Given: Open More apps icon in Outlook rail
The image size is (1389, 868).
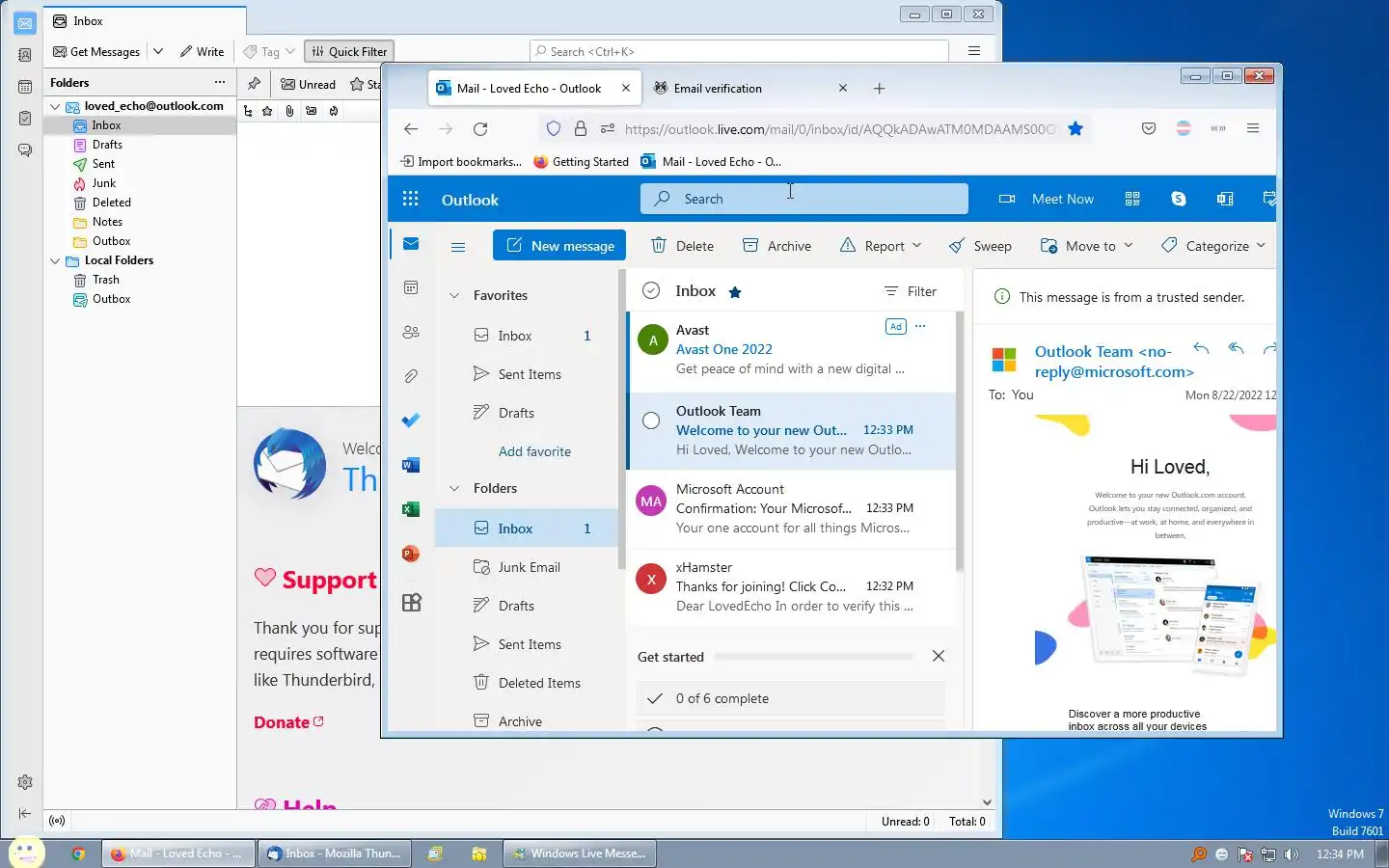Looking at the screenshot, I should (411, 603).
